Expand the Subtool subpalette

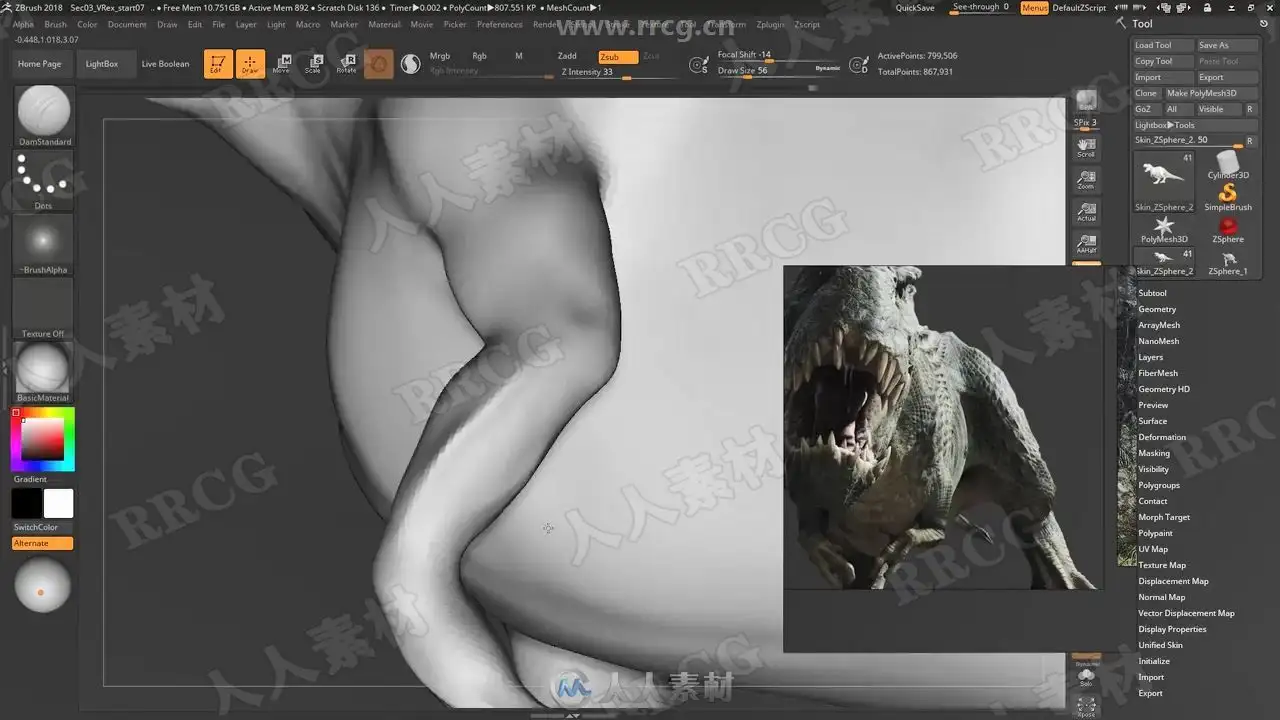coord(1152,293)
